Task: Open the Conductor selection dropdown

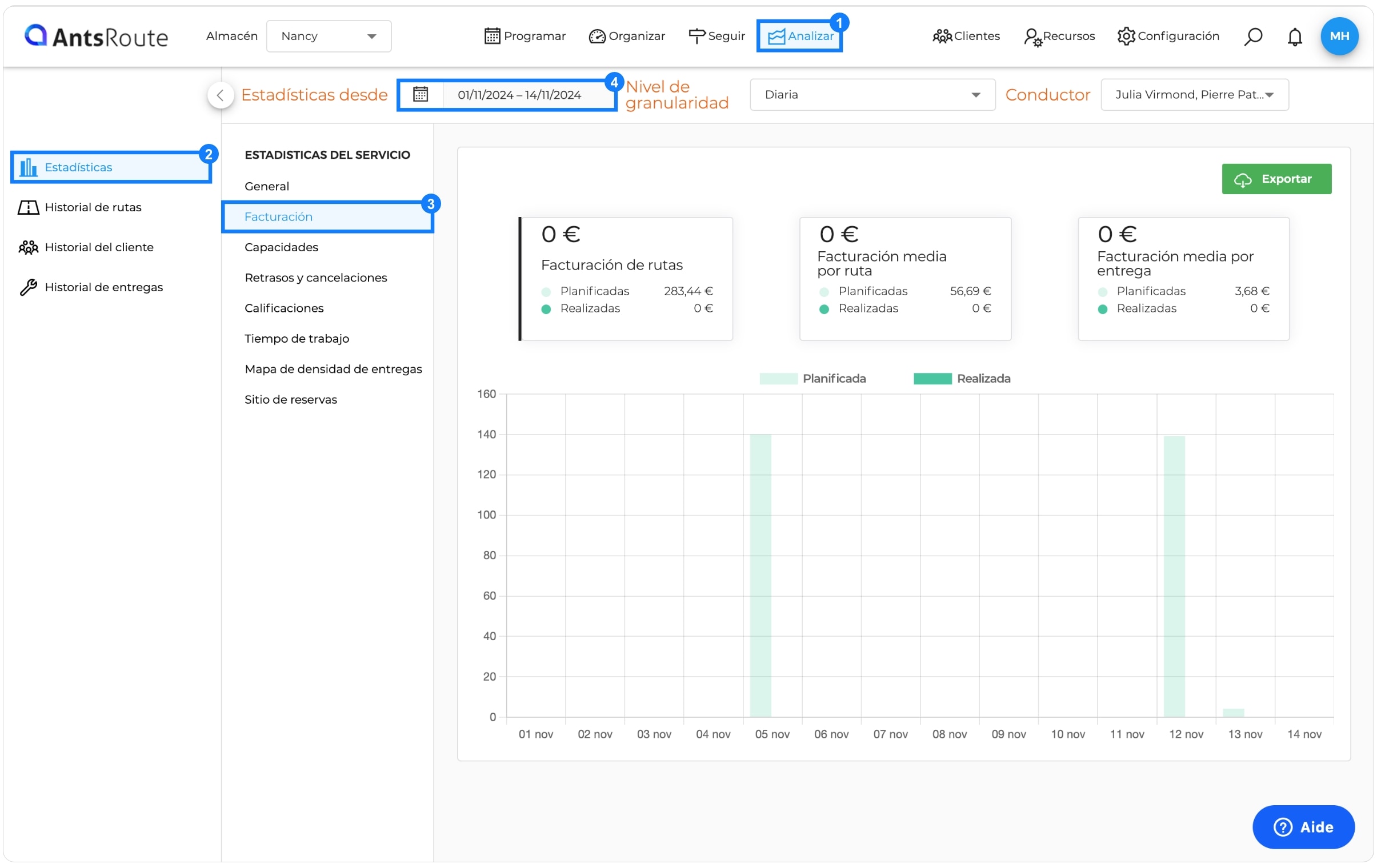Action: point(1194,95)
